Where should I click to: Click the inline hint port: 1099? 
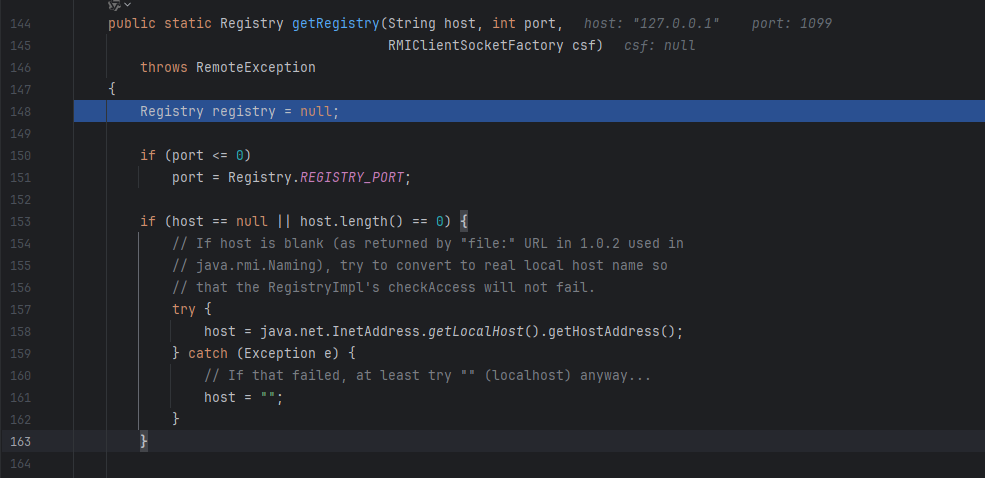tap(791, 23)
